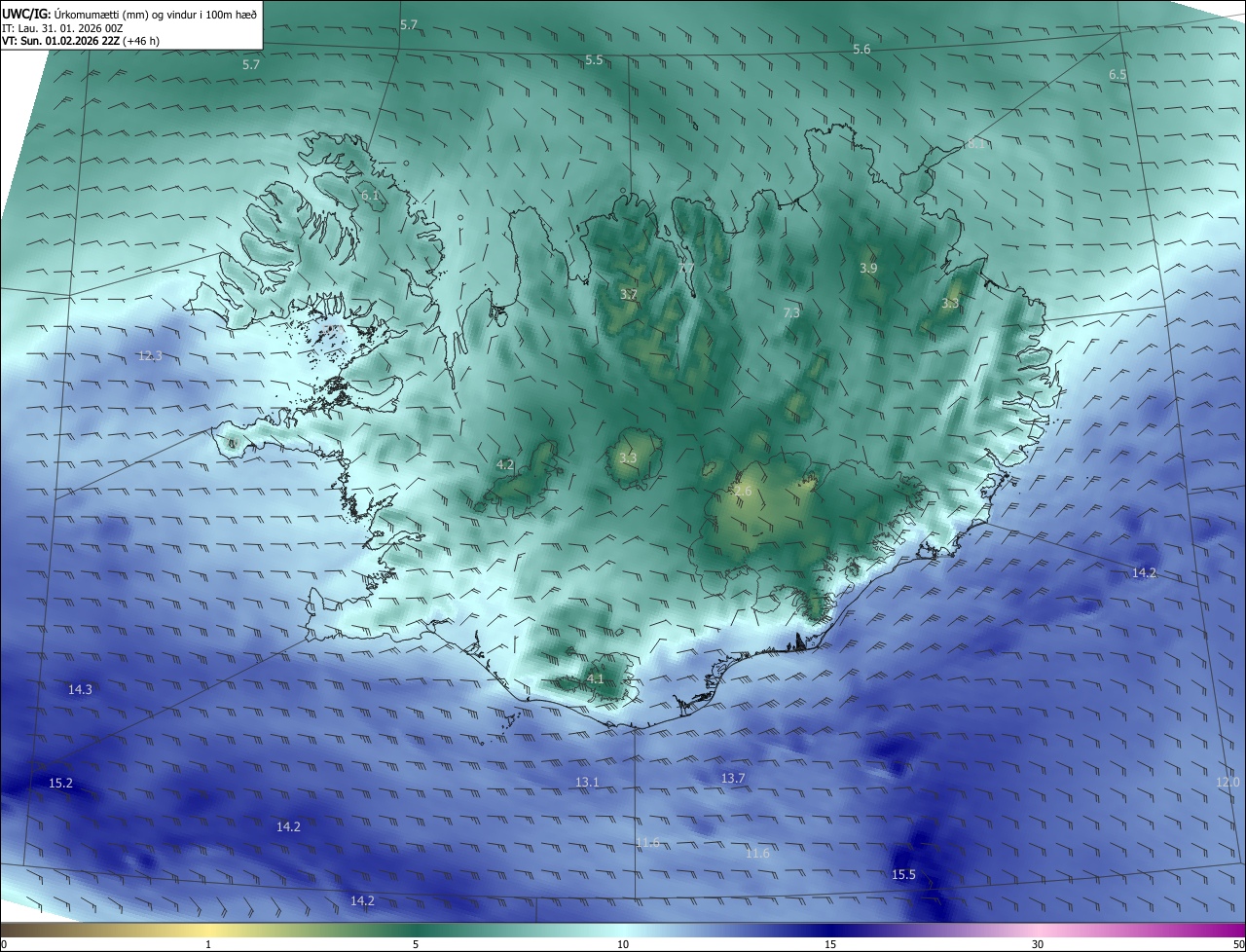The image size is (1246, 952).
Task: Click the 10 tick label on the color scale
Action: pyautogui.click(x=623, y=944)
